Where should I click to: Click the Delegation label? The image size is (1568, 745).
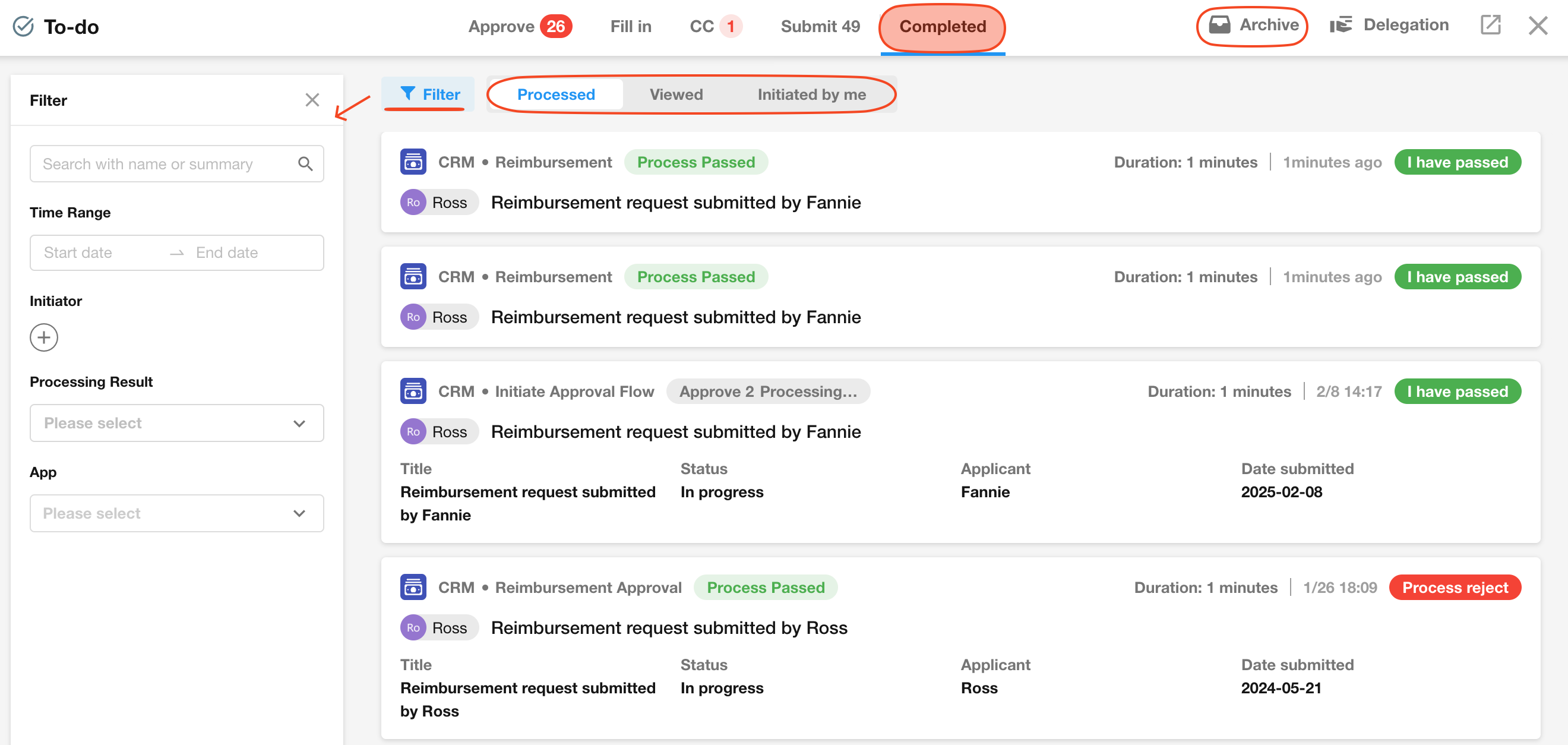click(1405, 25)
